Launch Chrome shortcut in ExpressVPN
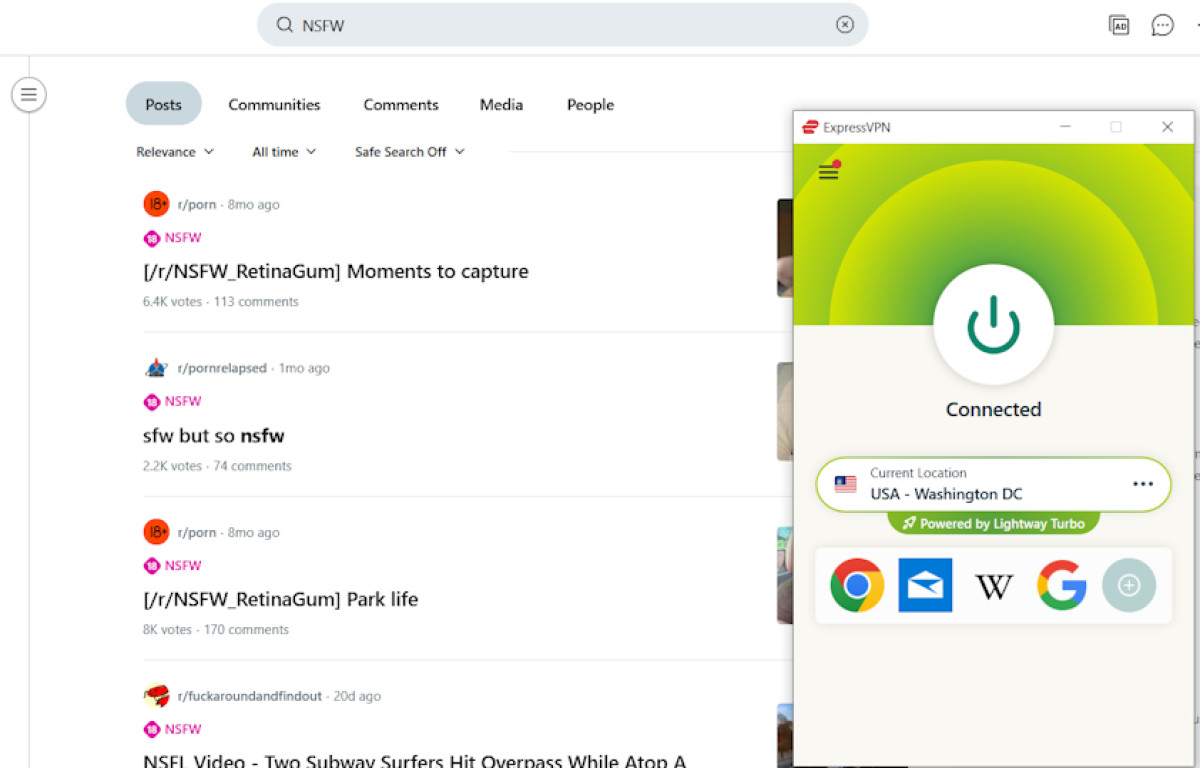The image size is (1200, 768). (x=857, y=585)
